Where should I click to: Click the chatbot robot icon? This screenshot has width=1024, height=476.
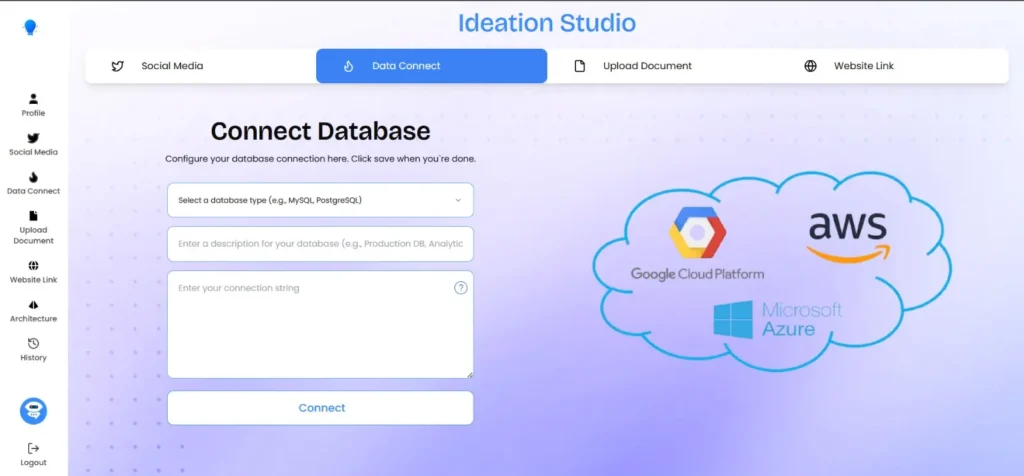[33, 410]
